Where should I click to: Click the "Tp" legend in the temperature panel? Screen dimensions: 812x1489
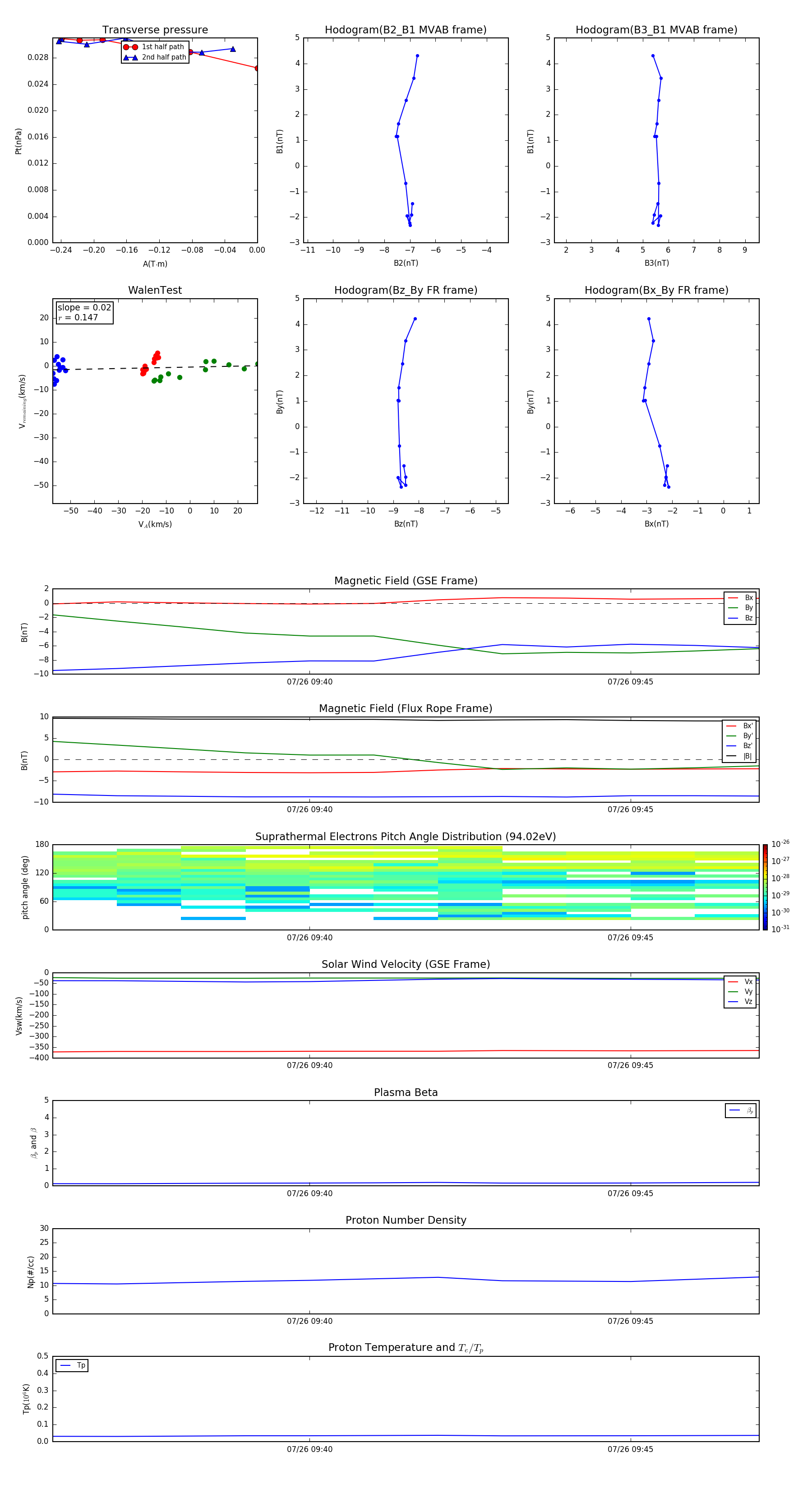click(x=72, y=1365)
